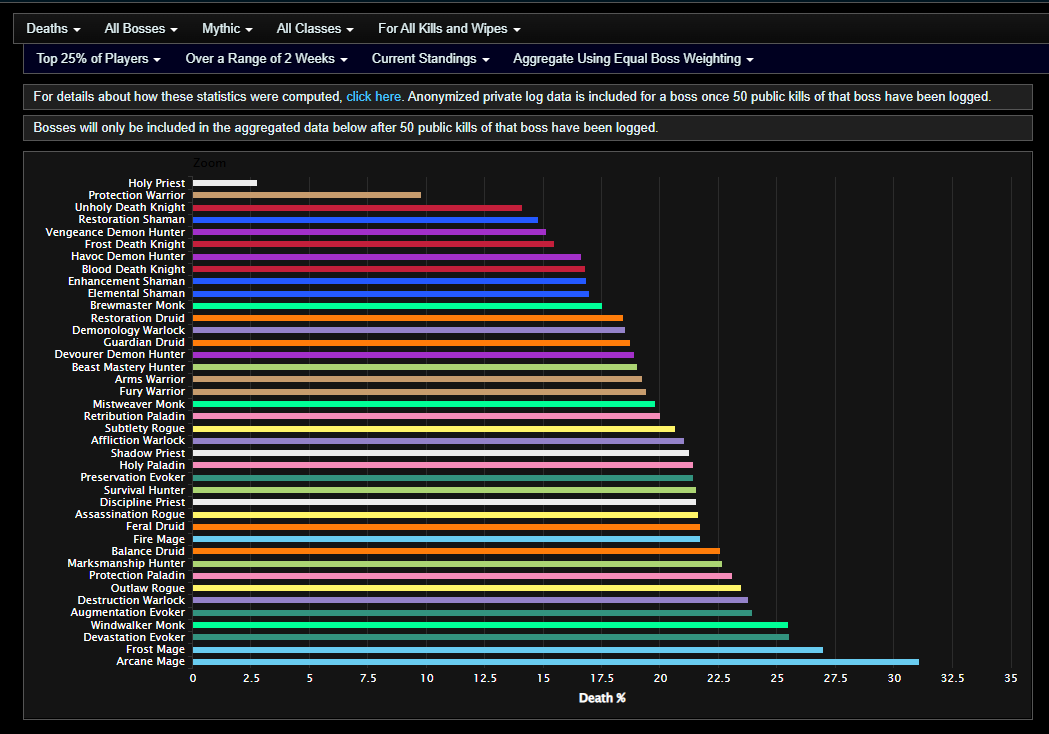The height and width of the screenshot is (734, 1049).
Task: Click the Unholy Death Knight bar
Action: [357, 207]
